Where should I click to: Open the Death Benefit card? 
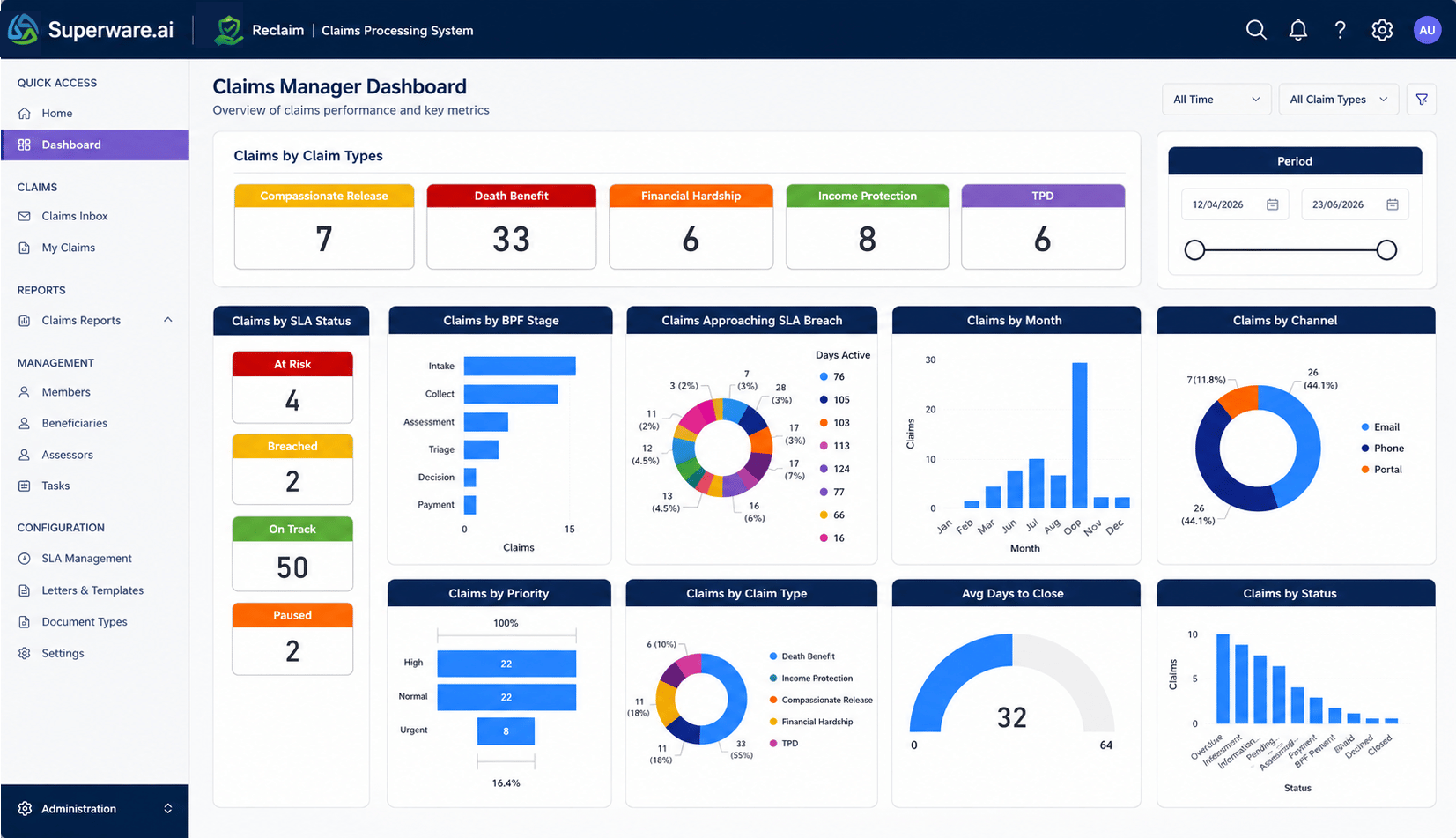(511, 226)
